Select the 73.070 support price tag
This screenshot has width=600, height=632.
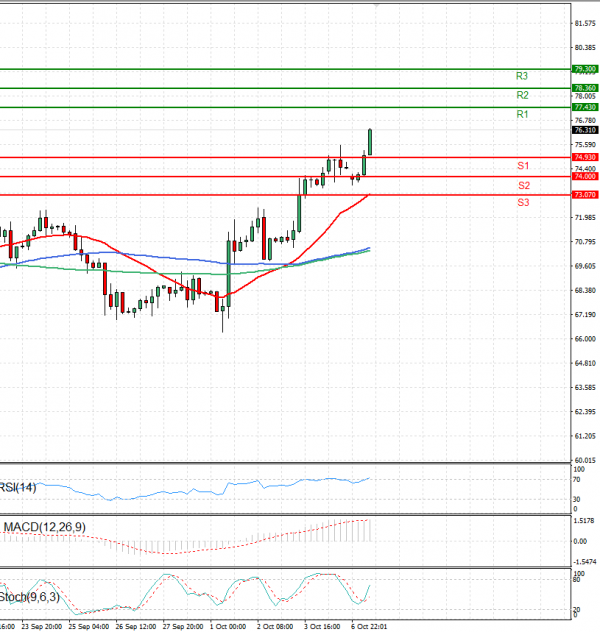[x=585, y=195]
